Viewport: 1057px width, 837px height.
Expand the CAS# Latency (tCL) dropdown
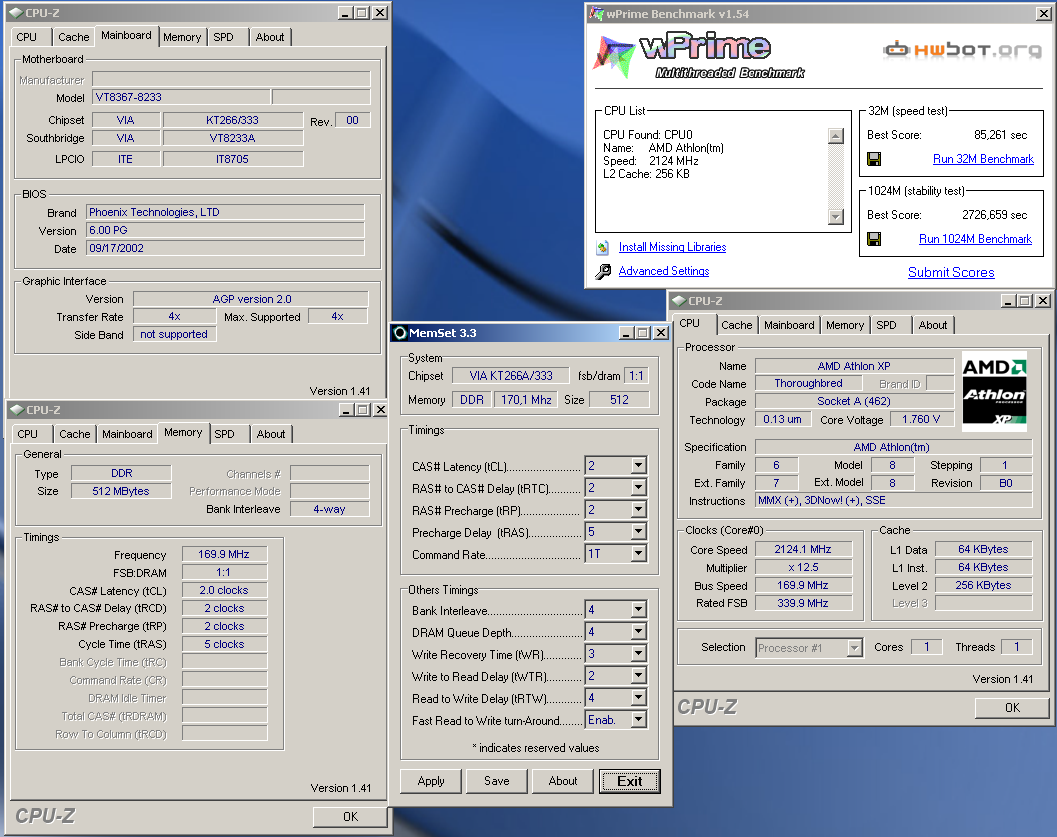638,466
